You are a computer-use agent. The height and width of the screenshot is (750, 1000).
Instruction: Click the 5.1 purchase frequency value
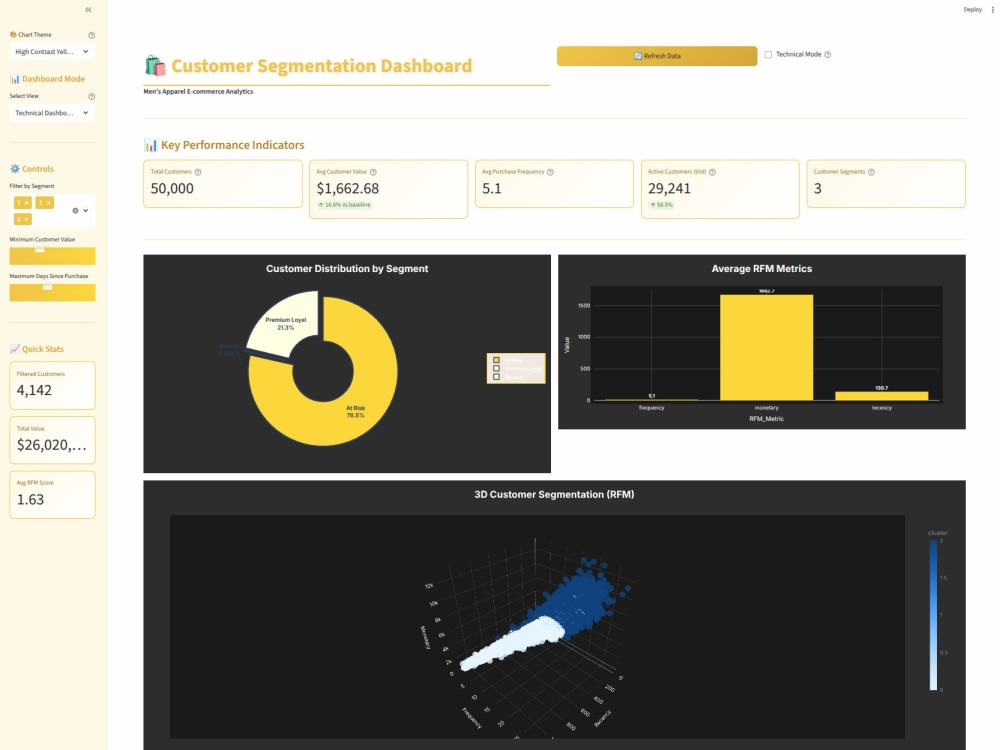pyautogui.click(x=492, y=189)
